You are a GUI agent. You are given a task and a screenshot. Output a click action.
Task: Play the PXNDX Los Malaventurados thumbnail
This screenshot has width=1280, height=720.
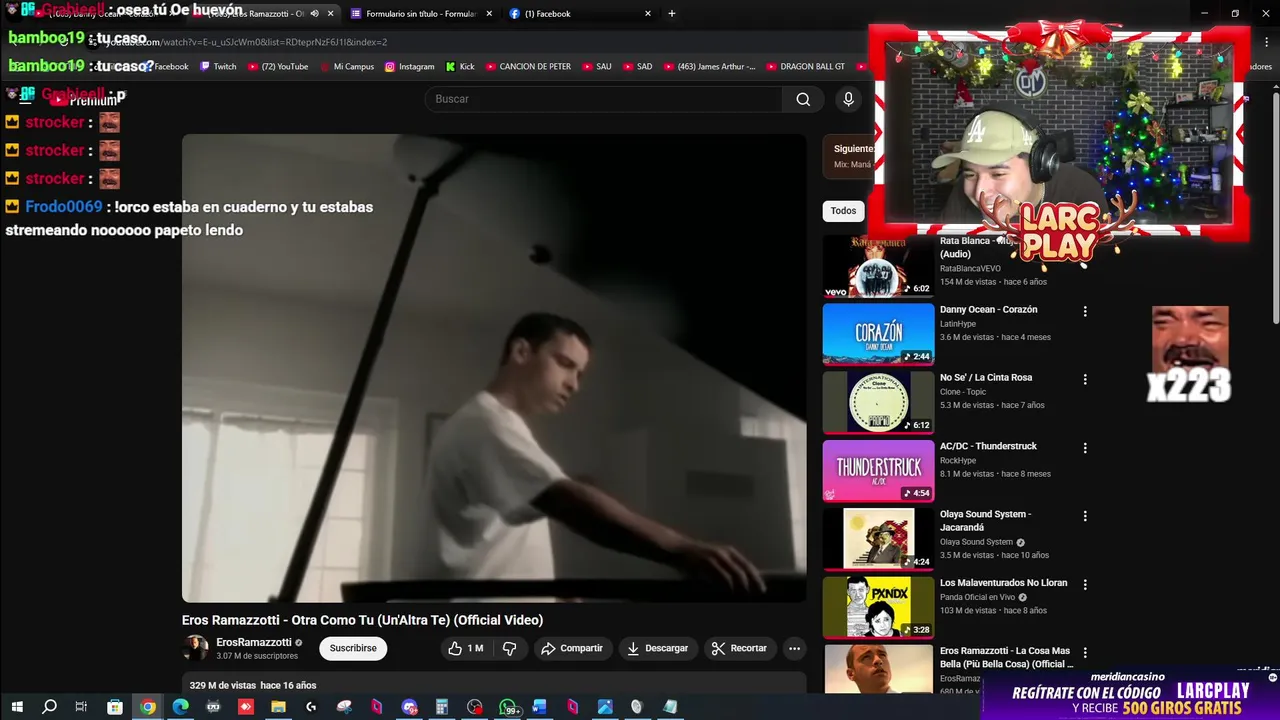coord(878,607)
